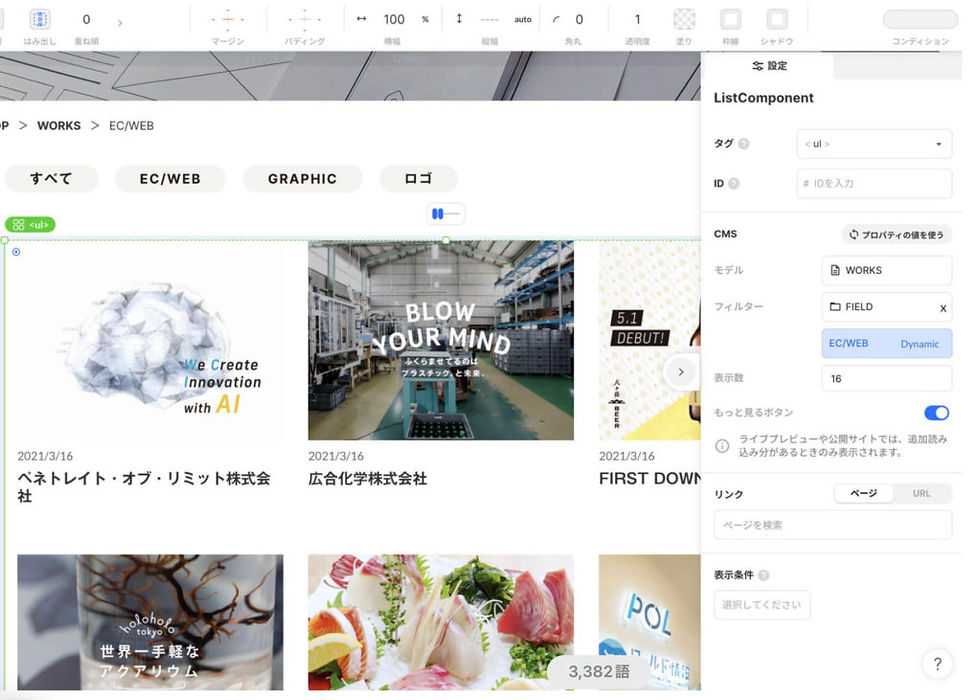The height and width of the screenshot is (700, 980).
Task: Open the help question mark button
Action: tap(938, 663)
